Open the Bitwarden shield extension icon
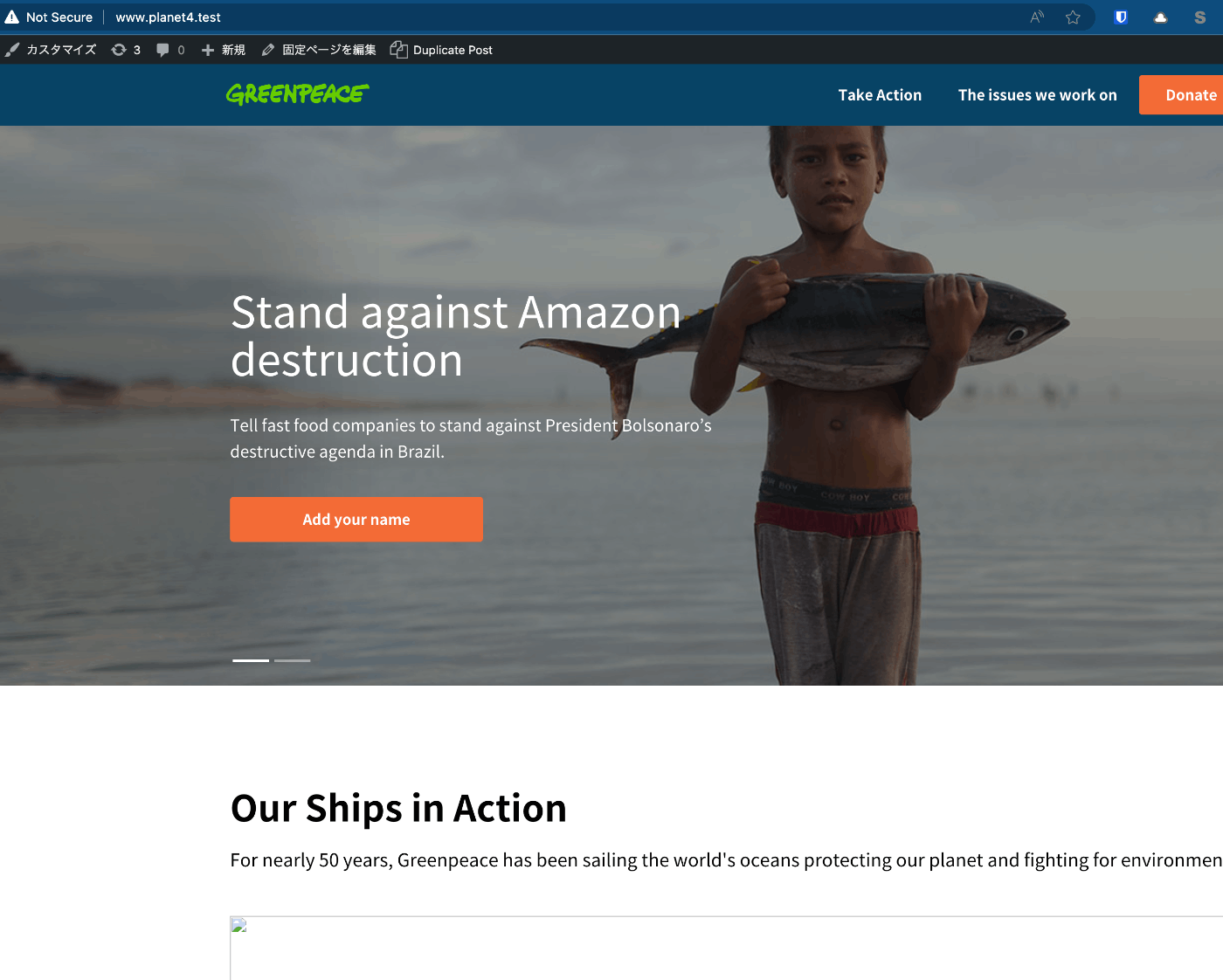 point(1121,17)
